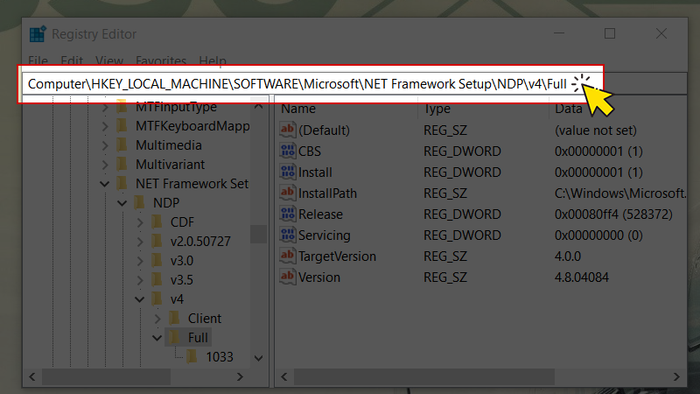Collapse the NET Framework Setup key

click(x=104, y=184)
